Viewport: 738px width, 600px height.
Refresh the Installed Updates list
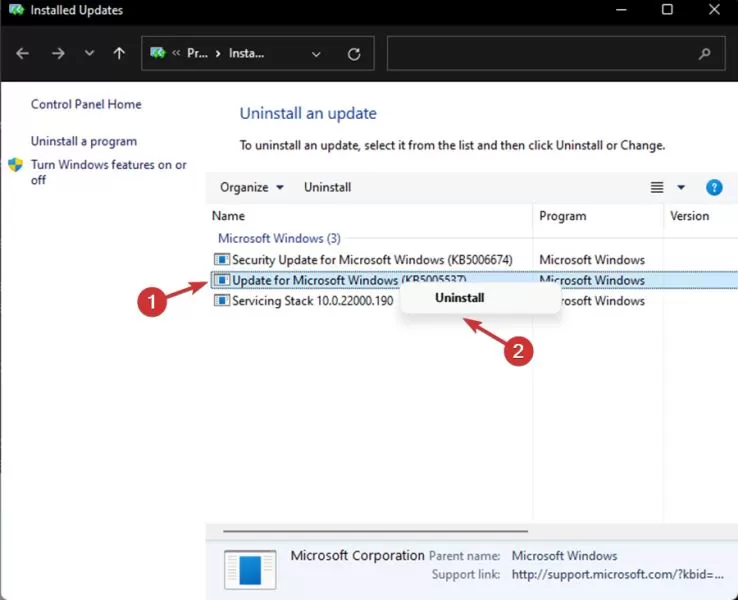point(354,54)
